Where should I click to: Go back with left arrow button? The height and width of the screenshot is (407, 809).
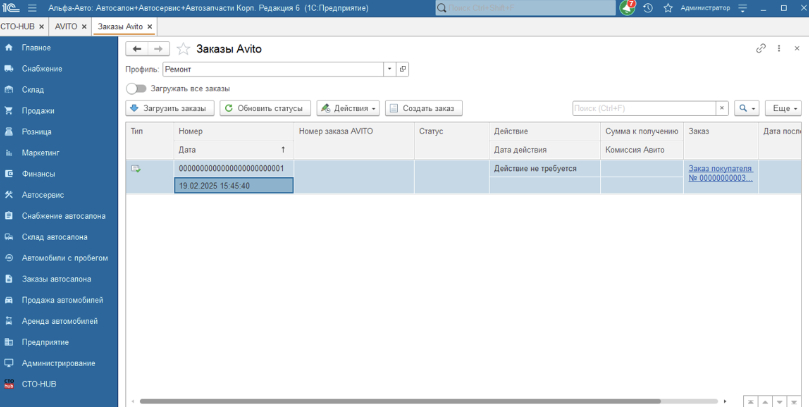[137, 49]
